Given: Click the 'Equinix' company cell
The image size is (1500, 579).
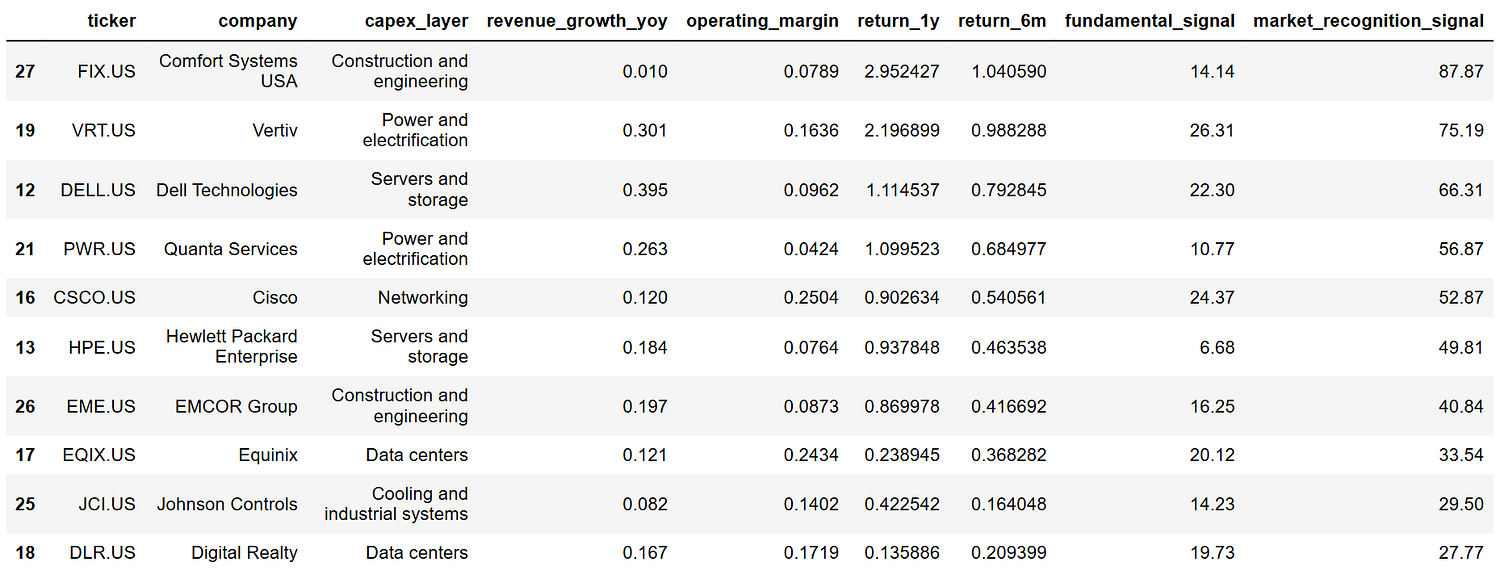Looking at the screenshot, I should 268,455.
